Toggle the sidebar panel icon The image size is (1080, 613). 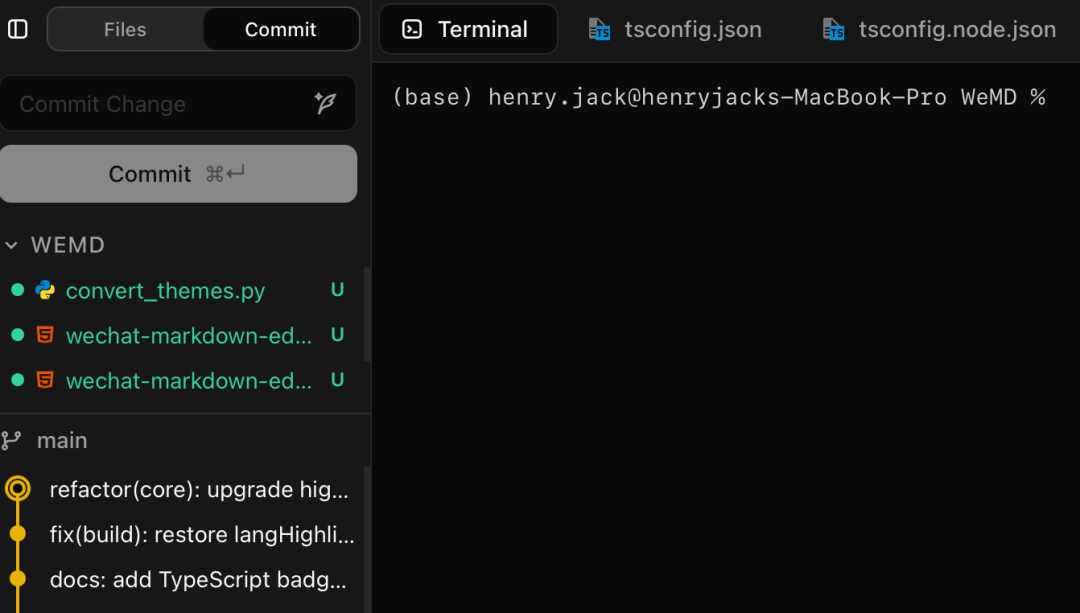[x=18, y=29]
